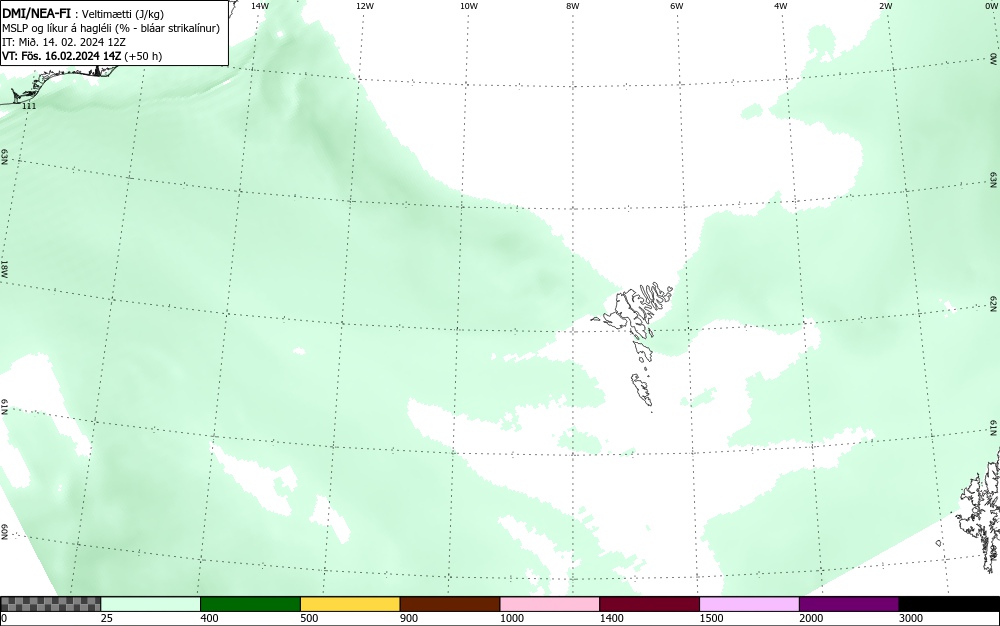This screenshot has height=626, width=1000.
Task: Click the legend value '25'
Action: pos(107,618)
